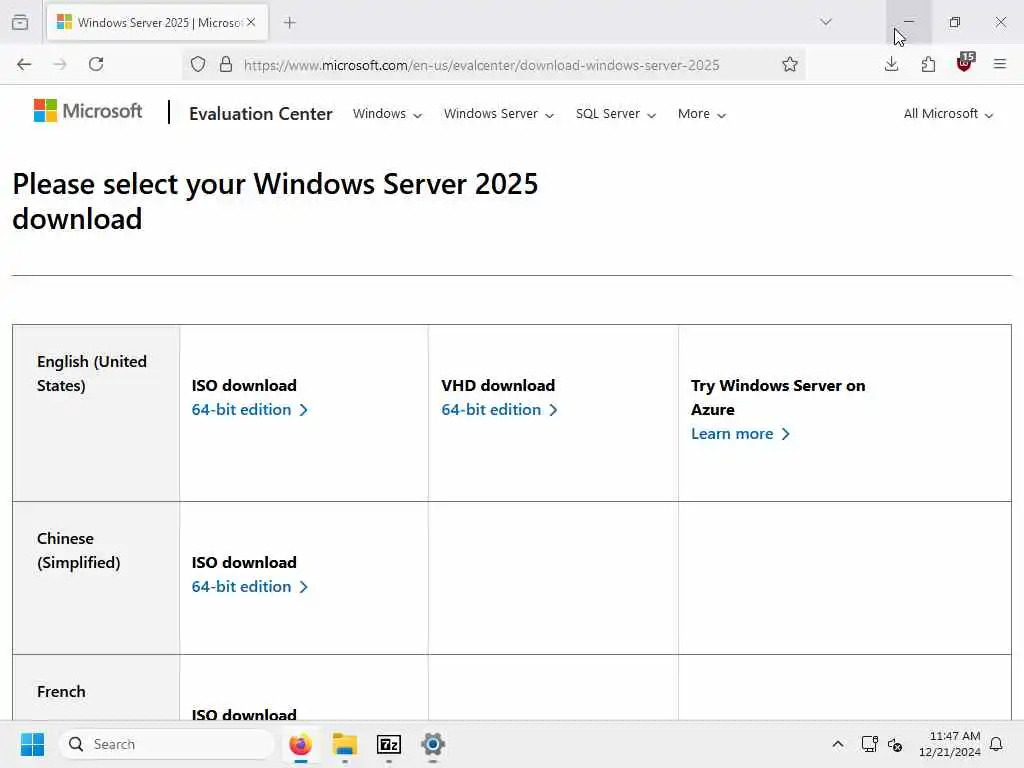Download Chinese Simplified ISO 64-bit edition
Screen dimensions: 1024x768
tap(249, 586)
